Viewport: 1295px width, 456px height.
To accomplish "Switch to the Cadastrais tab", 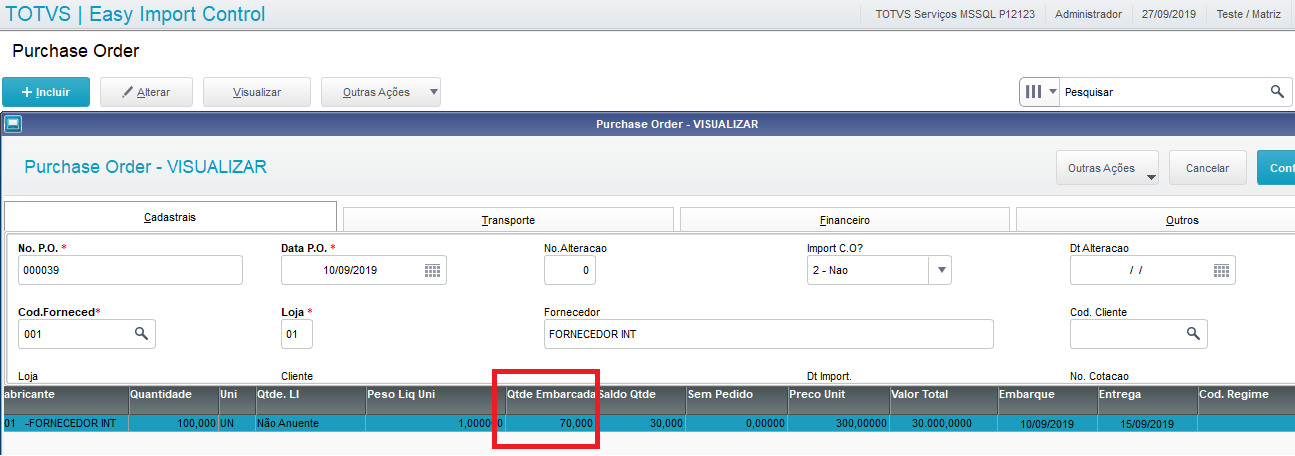I will (171, 217).
